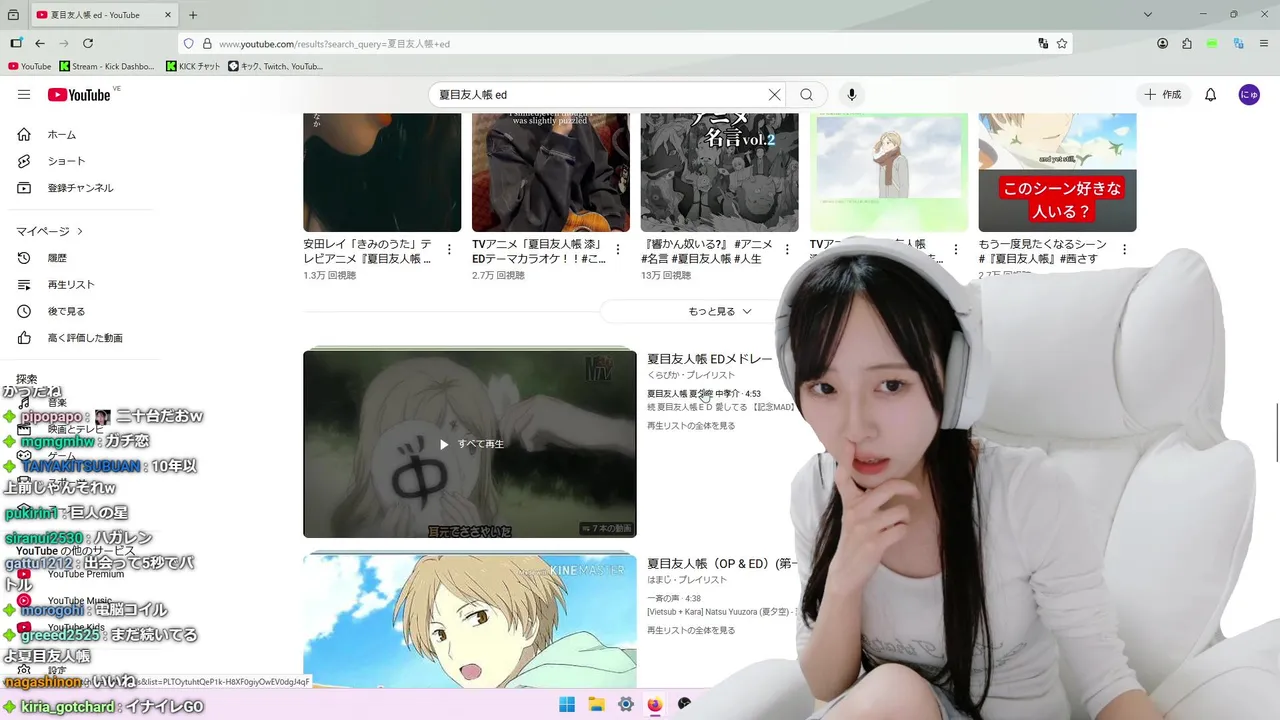The image size is (1280, 720).
Task: Open 夏目友人帳(OP & ED) playlist title
Action: coord(722,564)
